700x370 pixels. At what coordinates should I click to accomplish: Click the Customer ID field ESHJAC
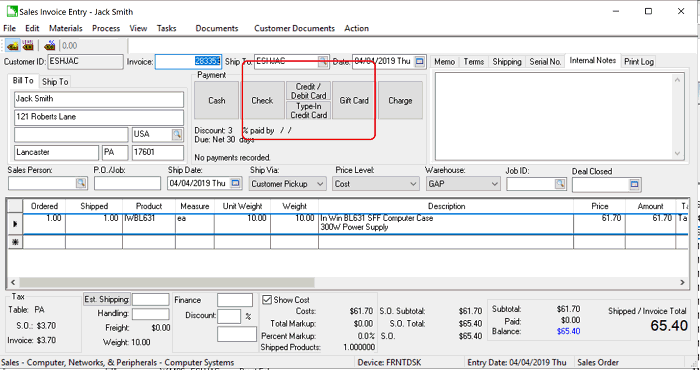coord(85,62)
